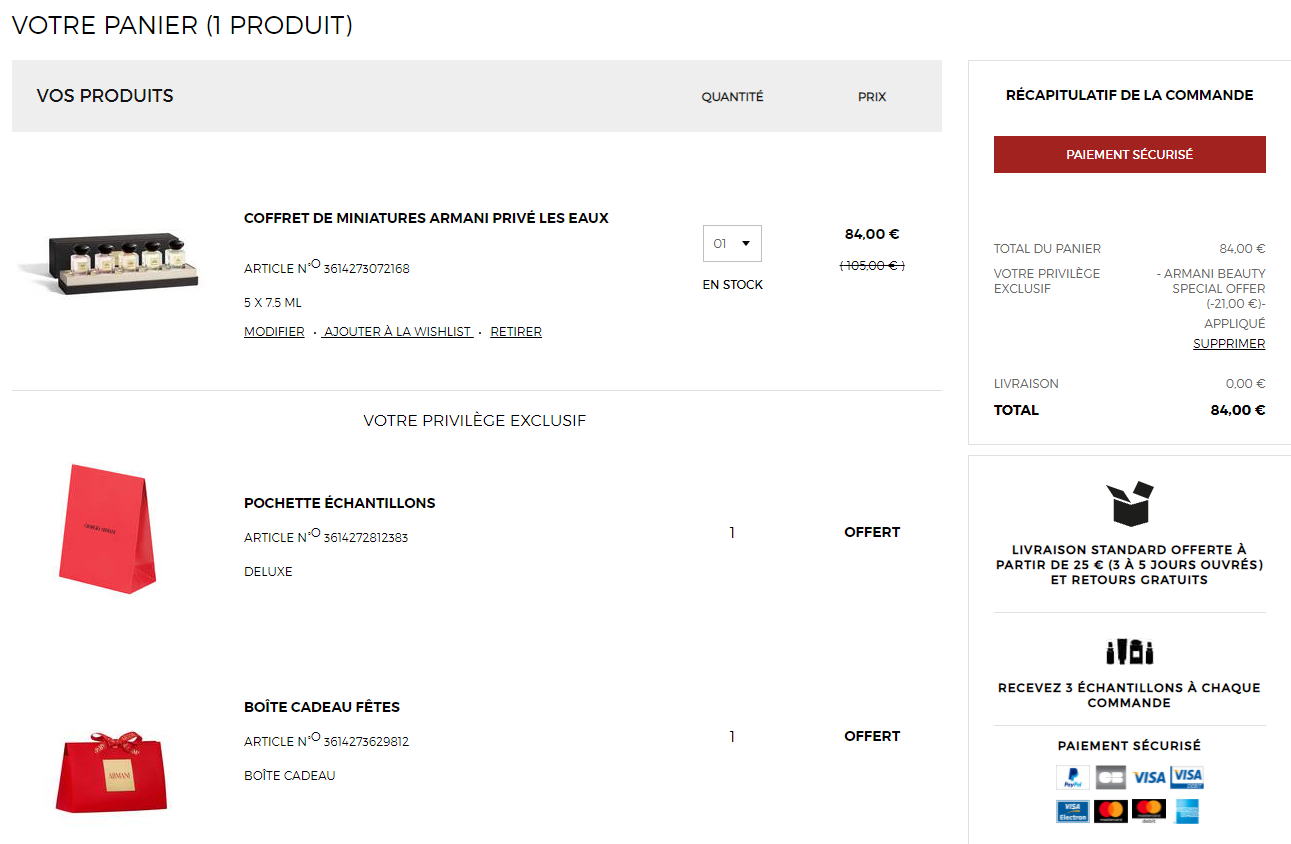Click the Modifier link under the coffret
1291x844 pixels.
click(x=274, y=332)
